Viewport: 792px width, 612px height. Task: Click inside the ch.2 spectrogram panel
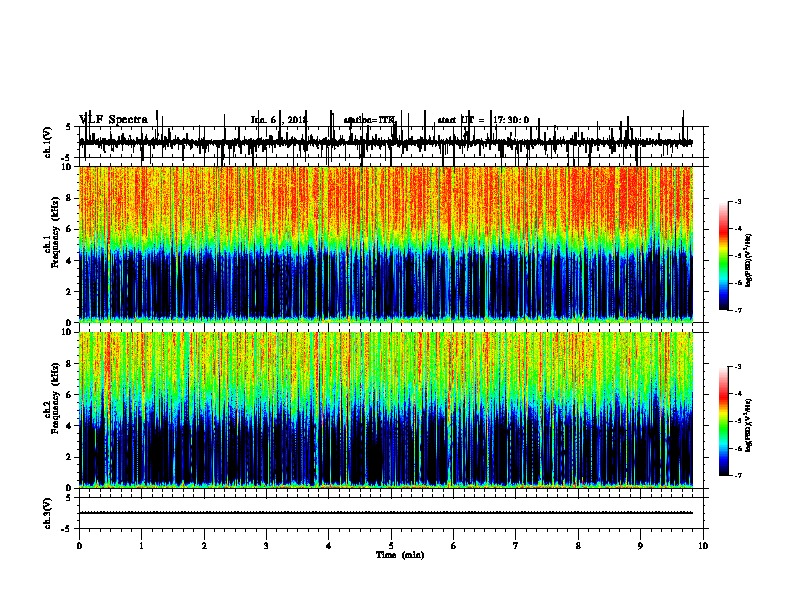click(x=386, y=410)
